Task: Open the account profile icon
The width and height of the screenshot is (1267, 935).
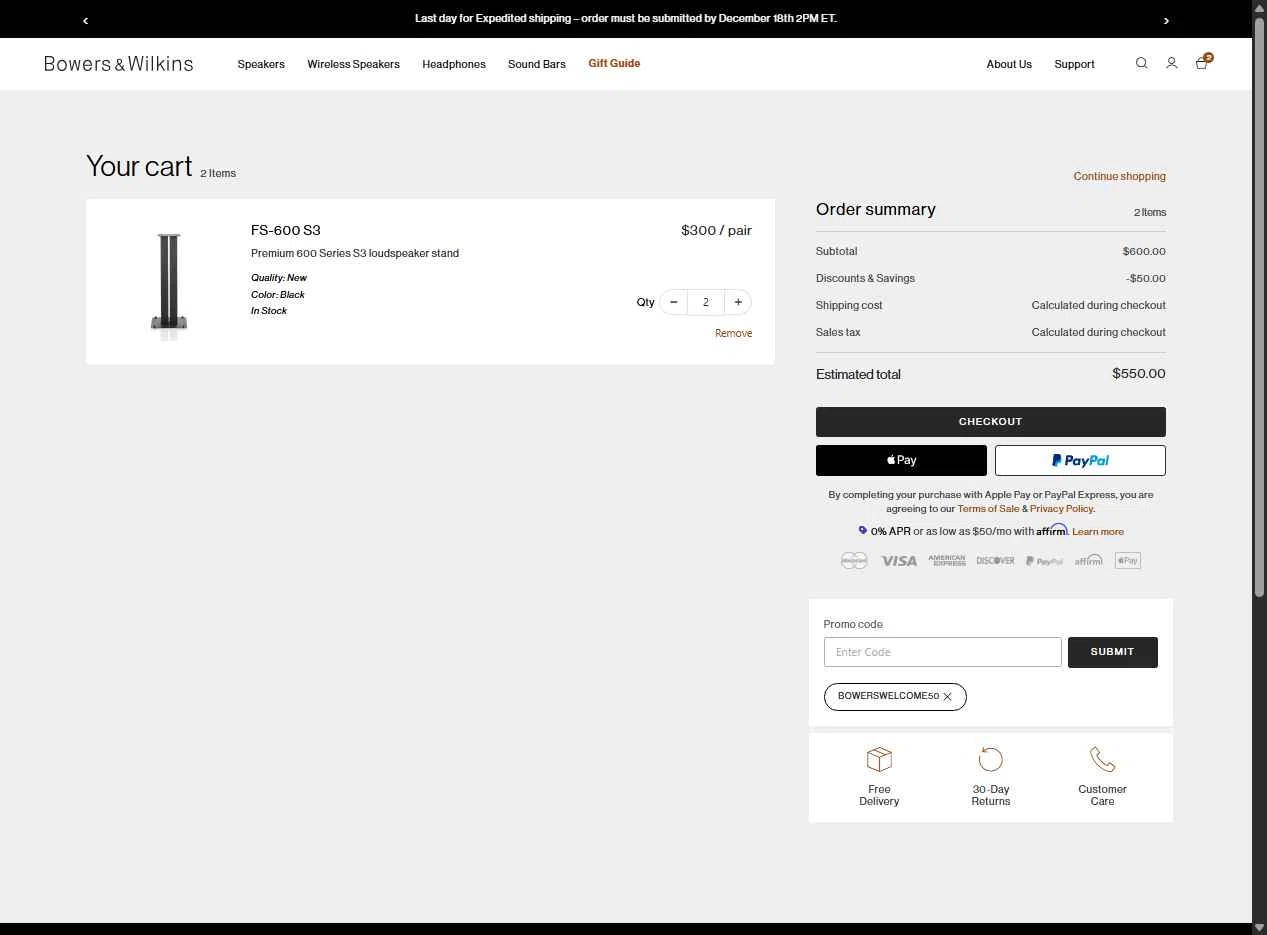Action: point(1171,63)
